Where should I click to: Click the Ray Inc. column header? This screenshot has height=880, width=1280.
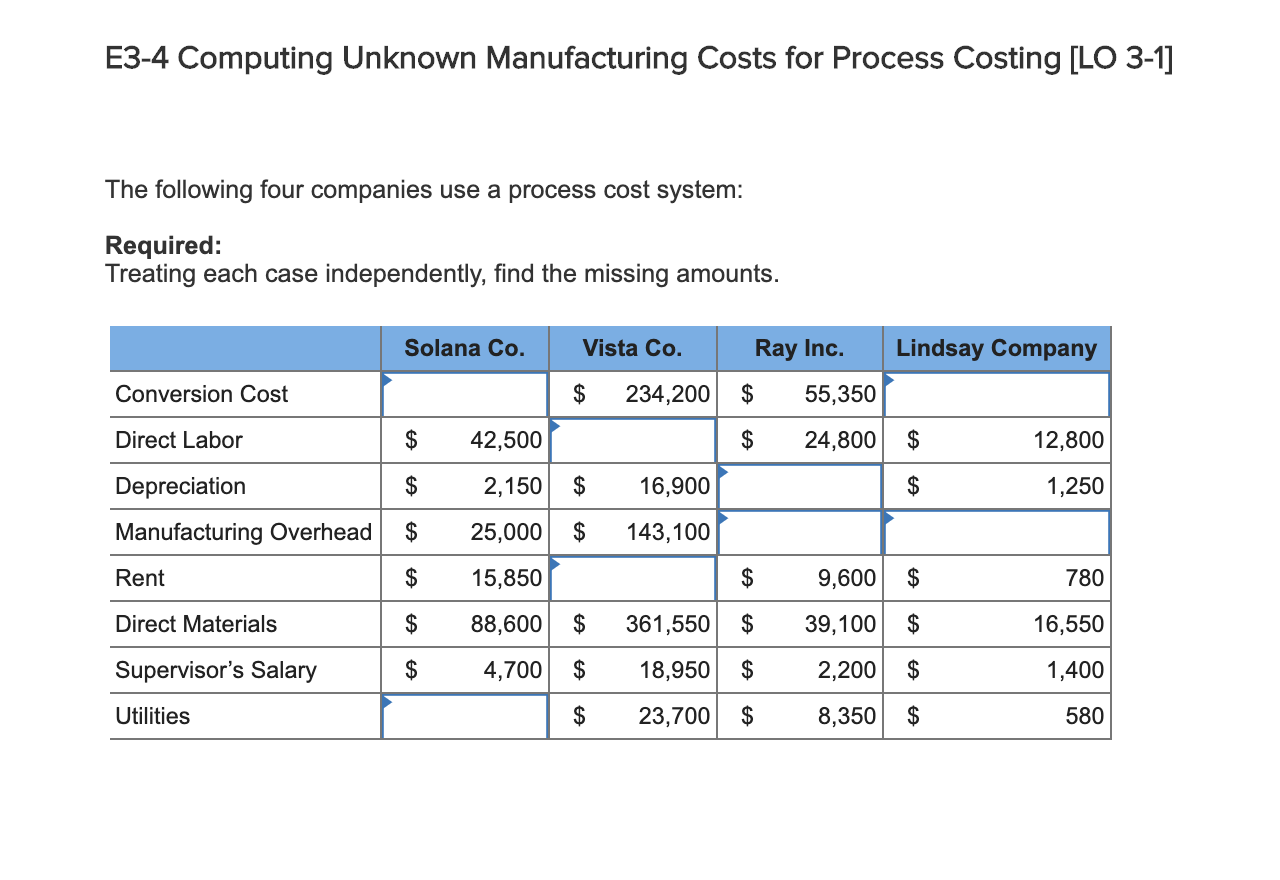[798, 347]
